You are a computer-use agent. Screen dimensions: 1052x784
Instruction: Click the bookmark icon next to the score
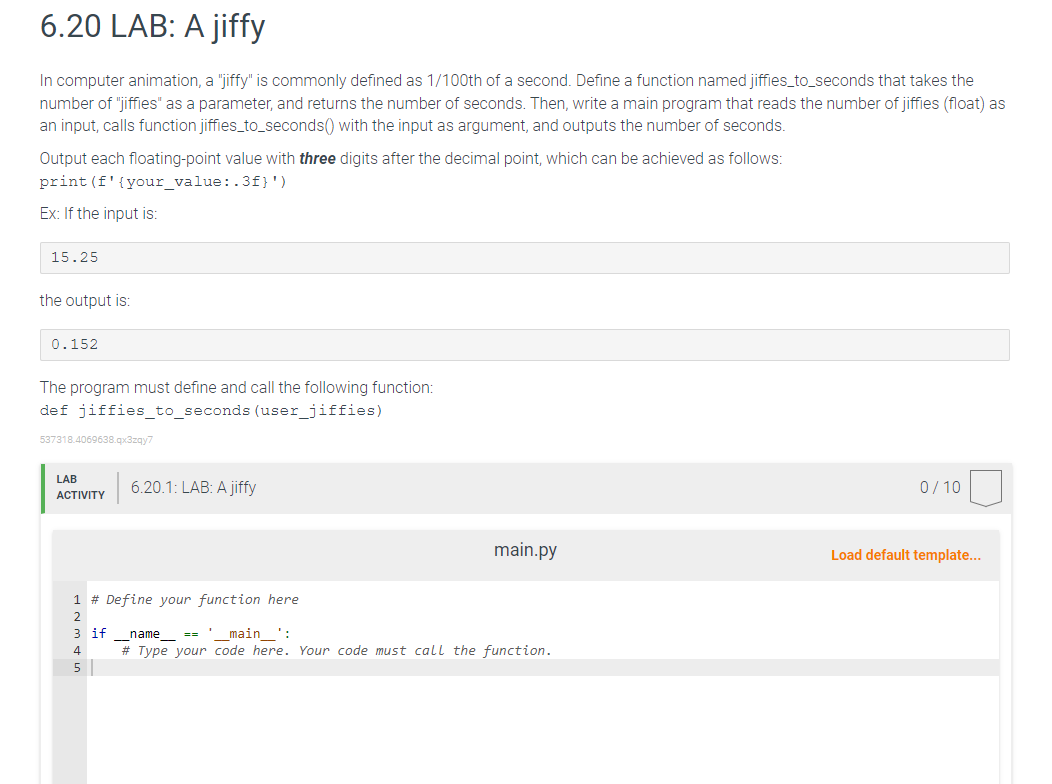[x=985, y=487]
